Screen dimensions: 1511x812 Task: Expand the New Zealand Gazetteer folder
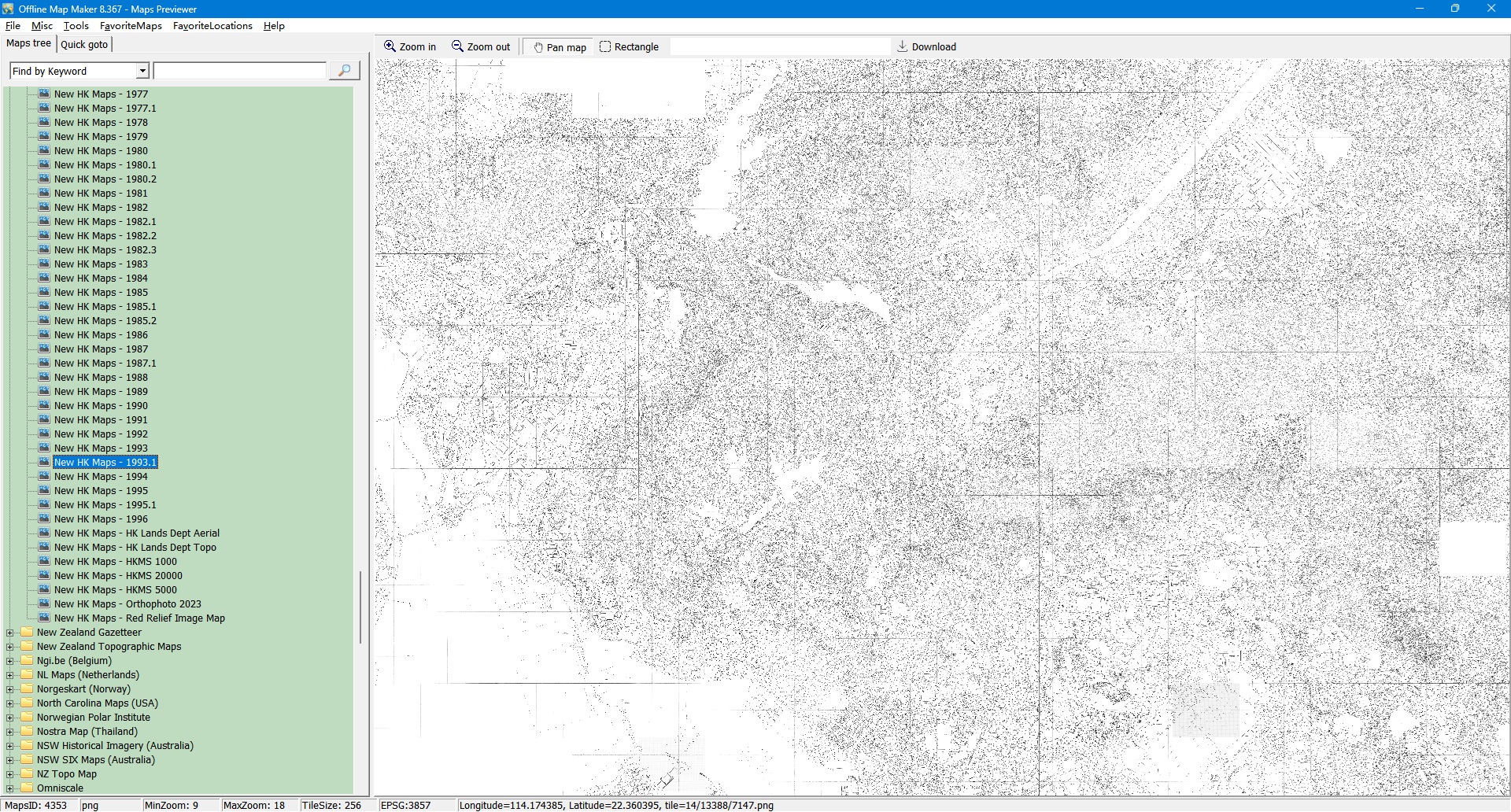(10, 633)
